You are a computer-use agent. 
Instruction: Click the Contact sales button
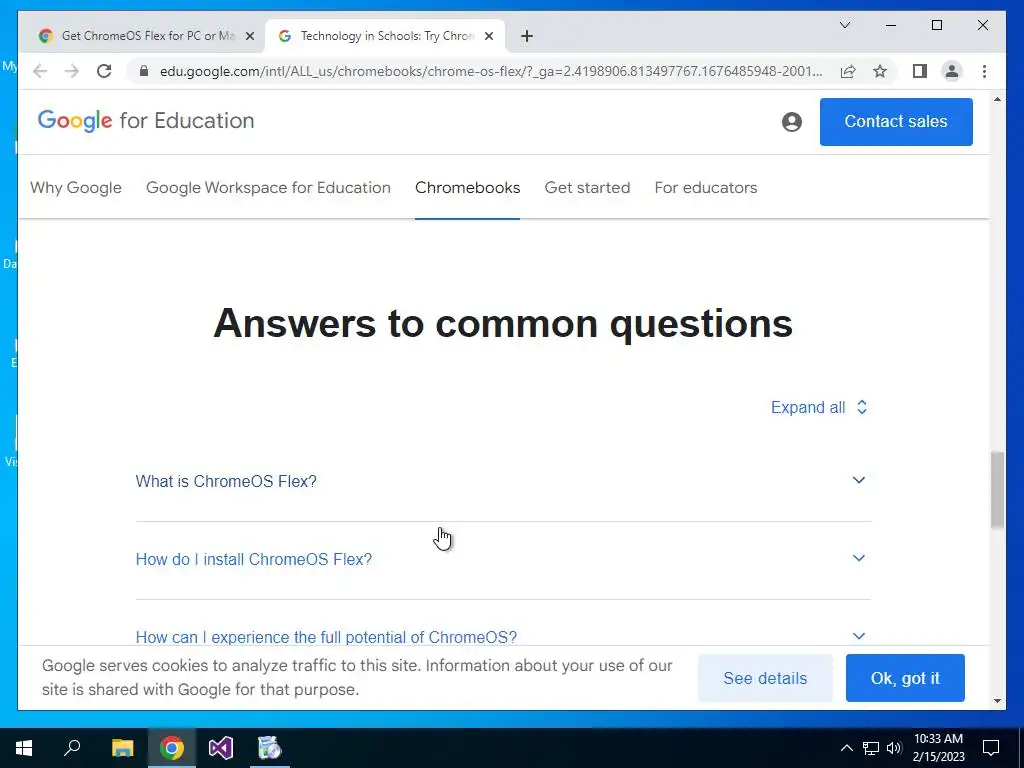(x=896, y=121)
